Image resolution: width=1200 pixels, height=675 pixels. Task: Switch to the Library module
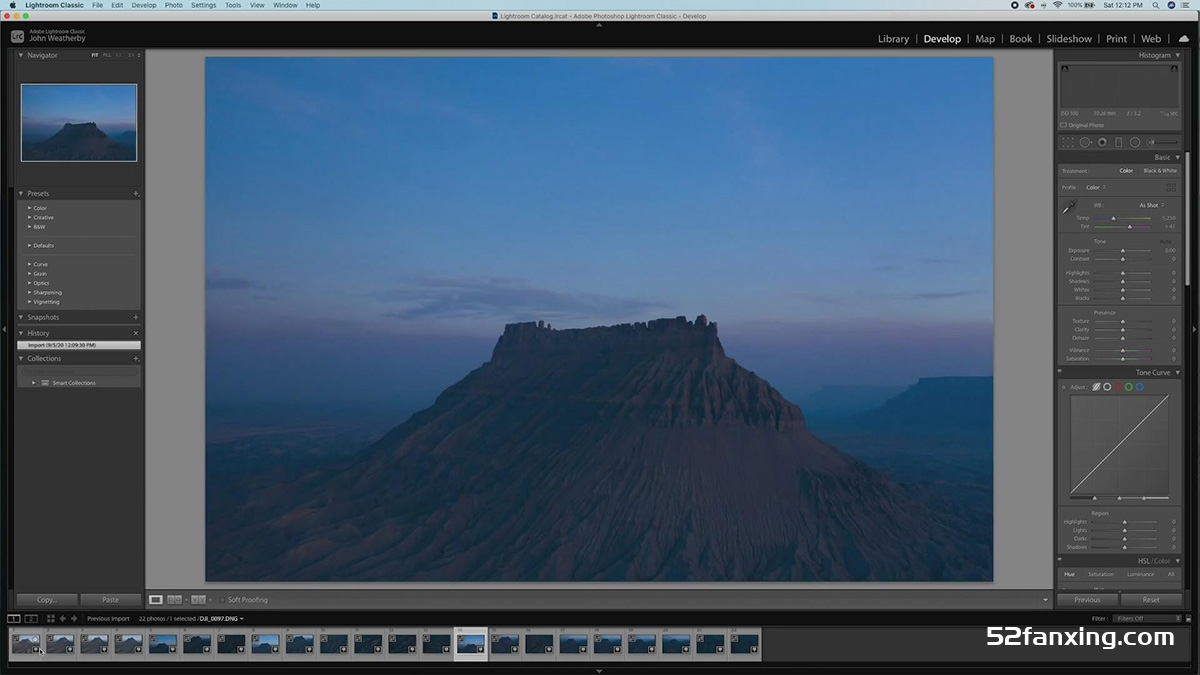pos(893,39)
